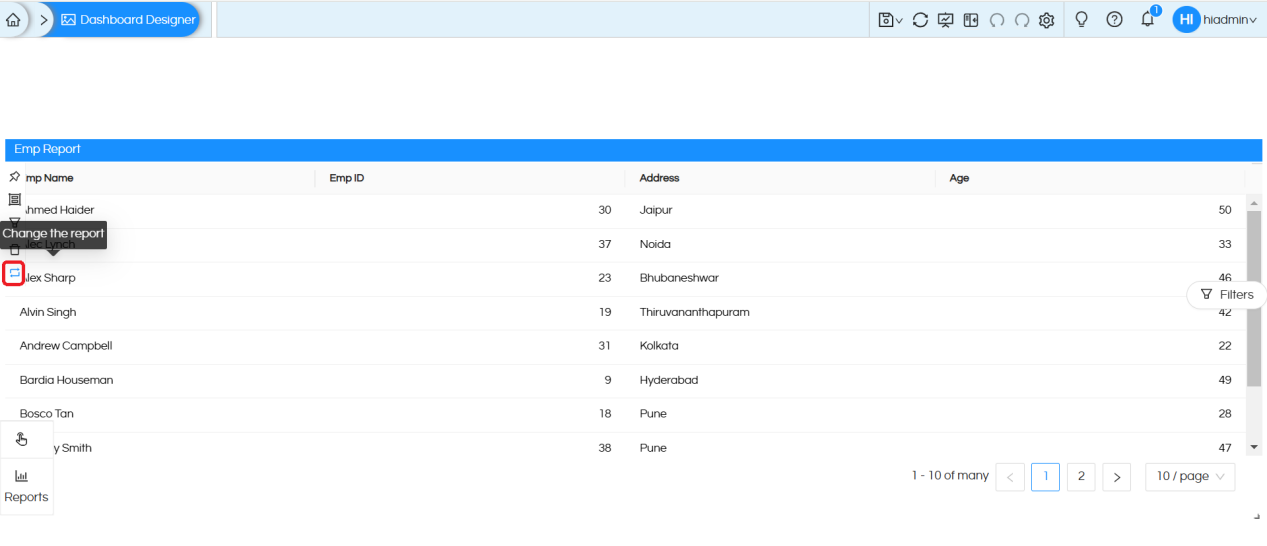Click the HI user avatar
The image size is (1267, 546).
1186,19
